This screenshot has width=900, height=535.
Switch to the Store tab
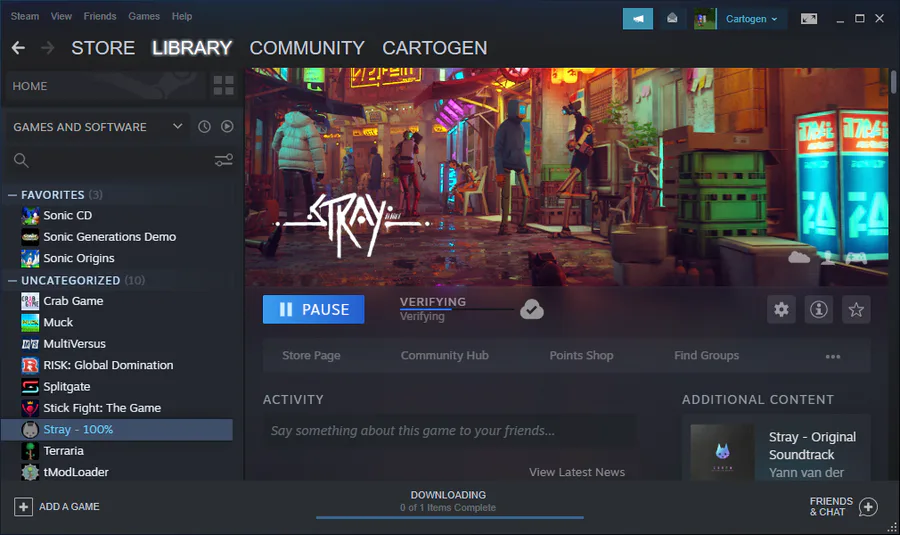[x=103, y=48]
